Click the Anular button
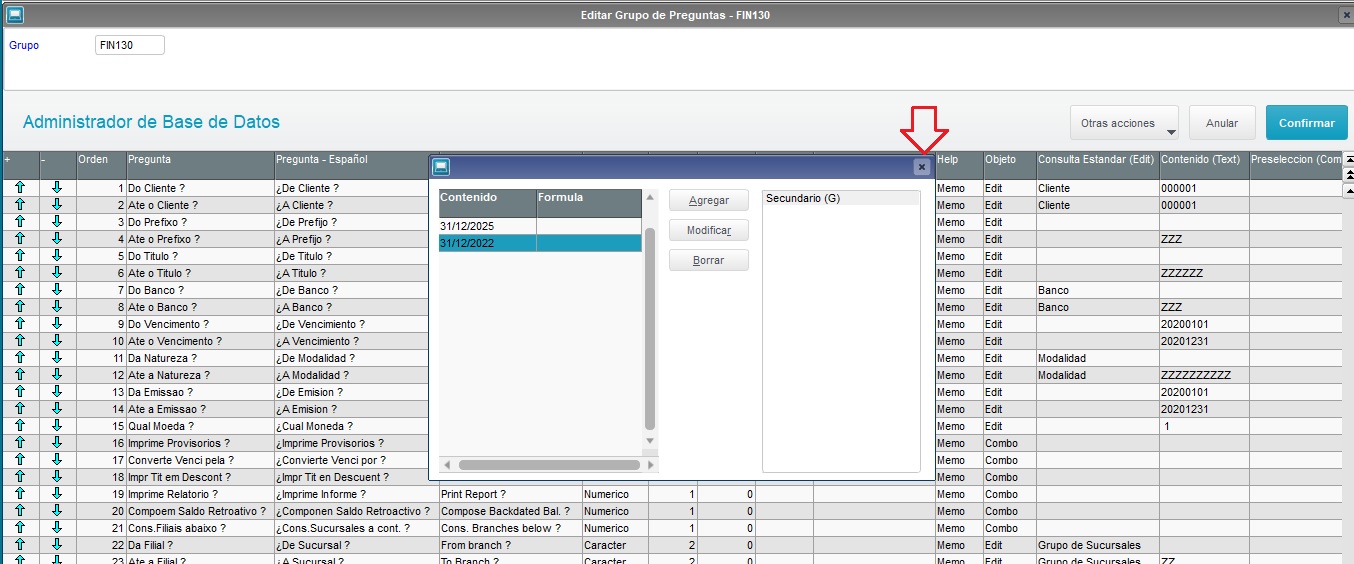This screenshot has width=1354, height=564. pyautogui.click(x=1222, y=123)
